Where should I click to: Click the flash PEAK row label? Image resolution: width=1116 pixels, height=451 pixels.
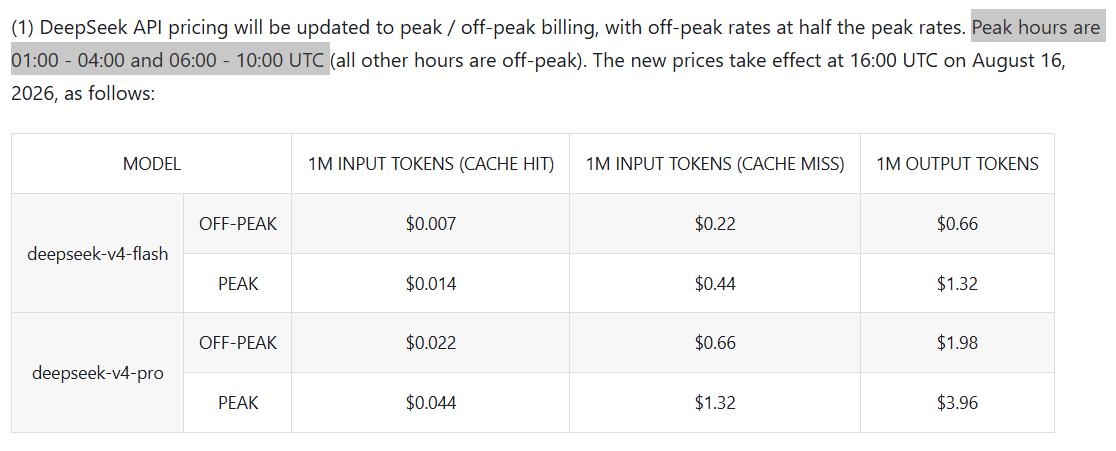238,284
